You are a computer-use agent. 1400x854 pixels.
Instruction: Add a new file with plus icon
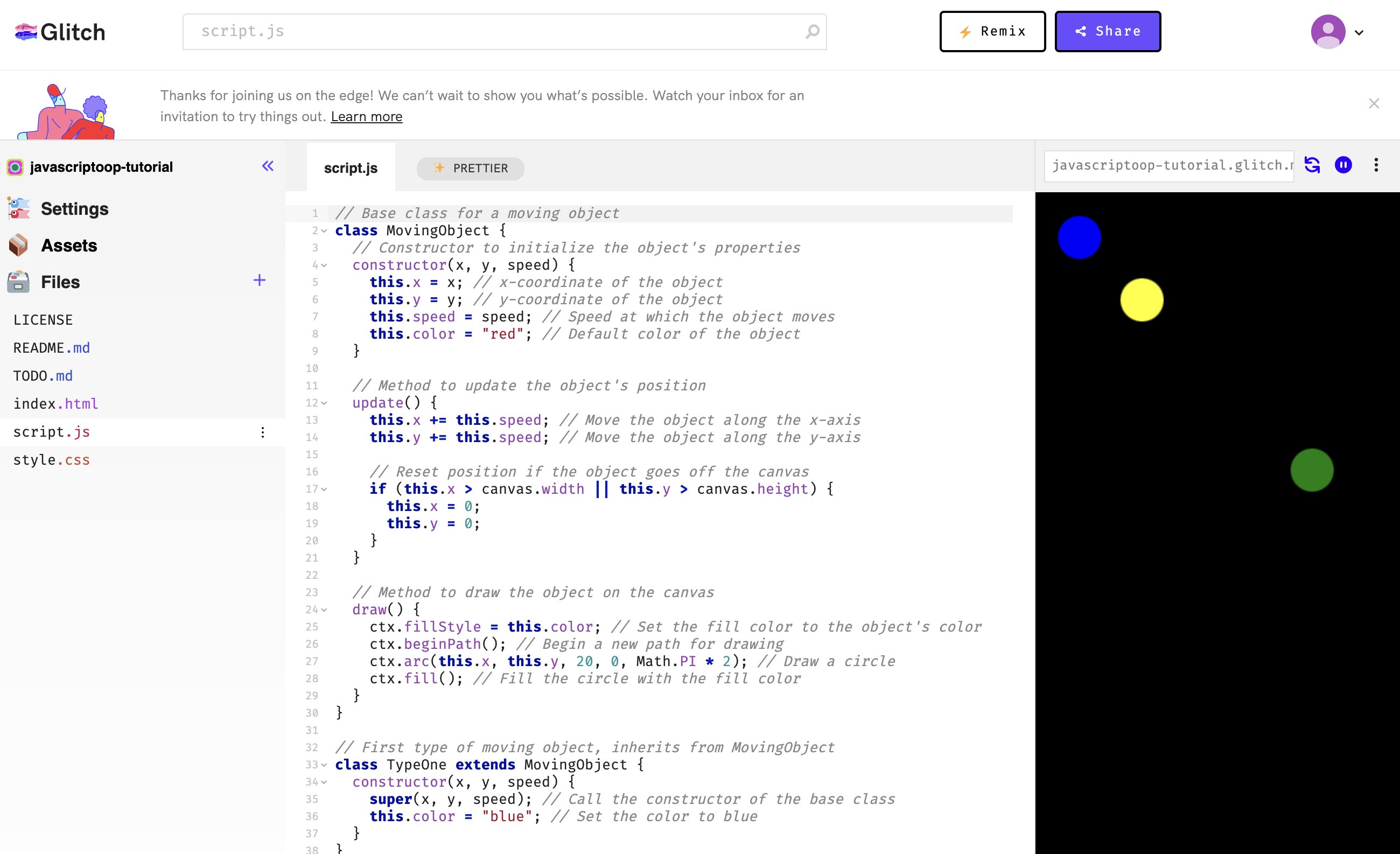coord(259,280)
